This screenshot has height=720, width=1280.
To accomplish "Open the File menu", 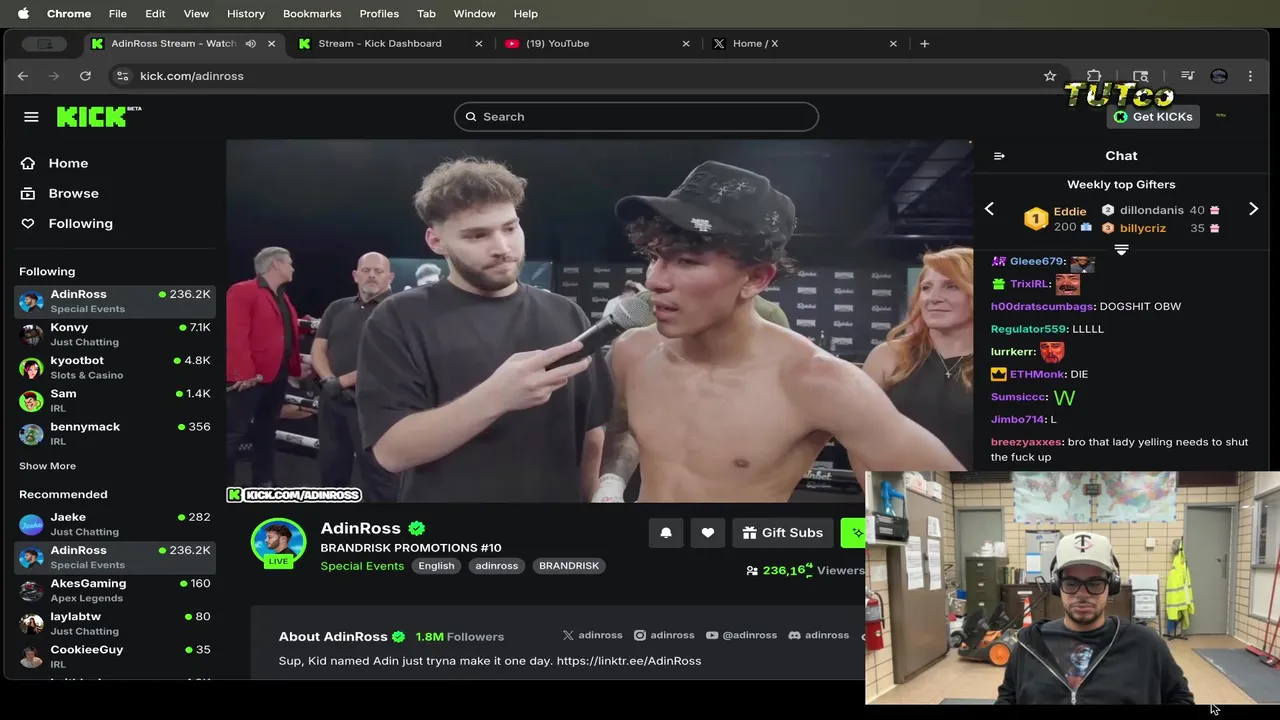I will click(x=117, y=13).
